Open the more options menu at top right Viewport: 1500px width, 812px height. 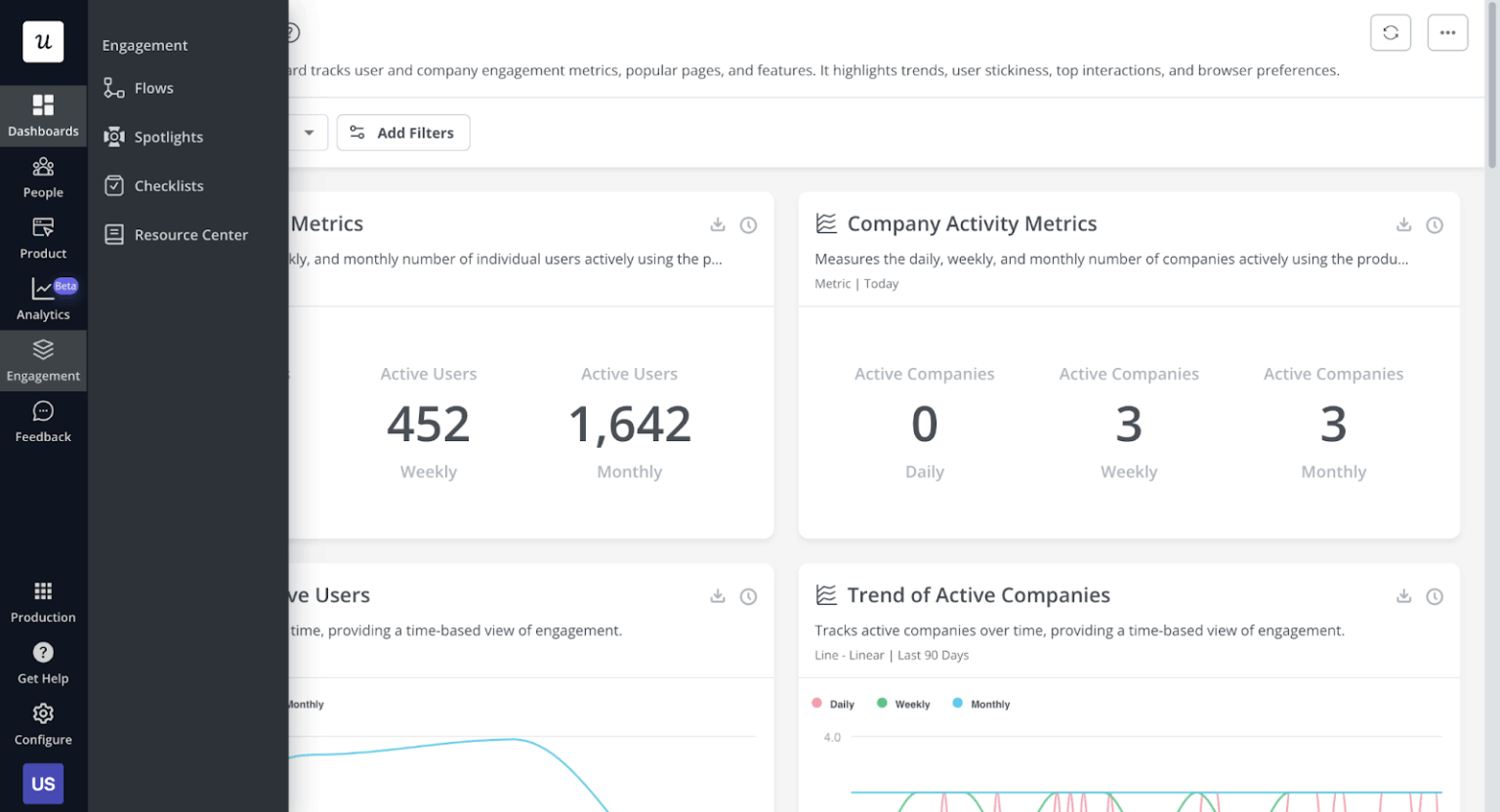pyautogui.click(x=1448, y=31)
